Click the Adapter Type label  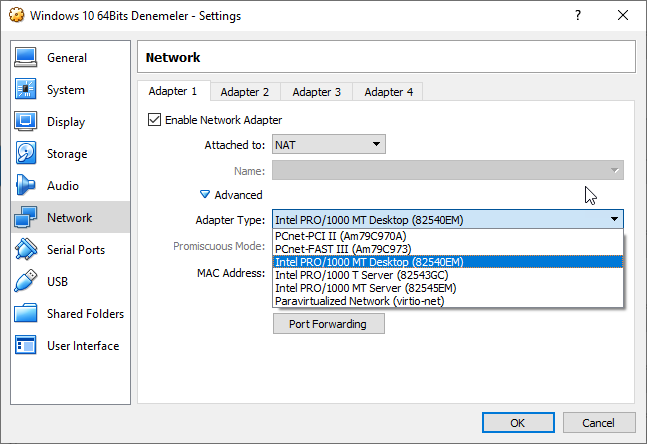point(230,220)
